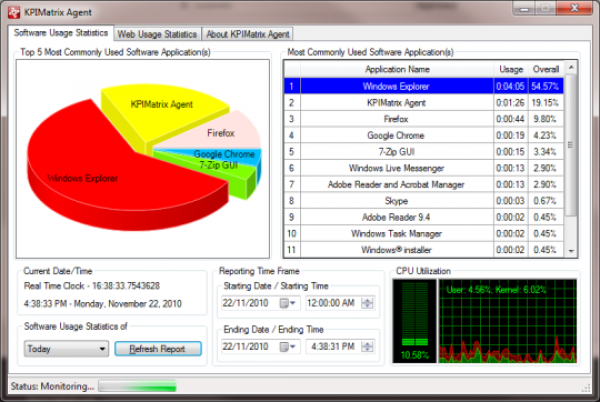
Task: Click the table scrollbar up arrow
Action: click(x=571, y=68)
